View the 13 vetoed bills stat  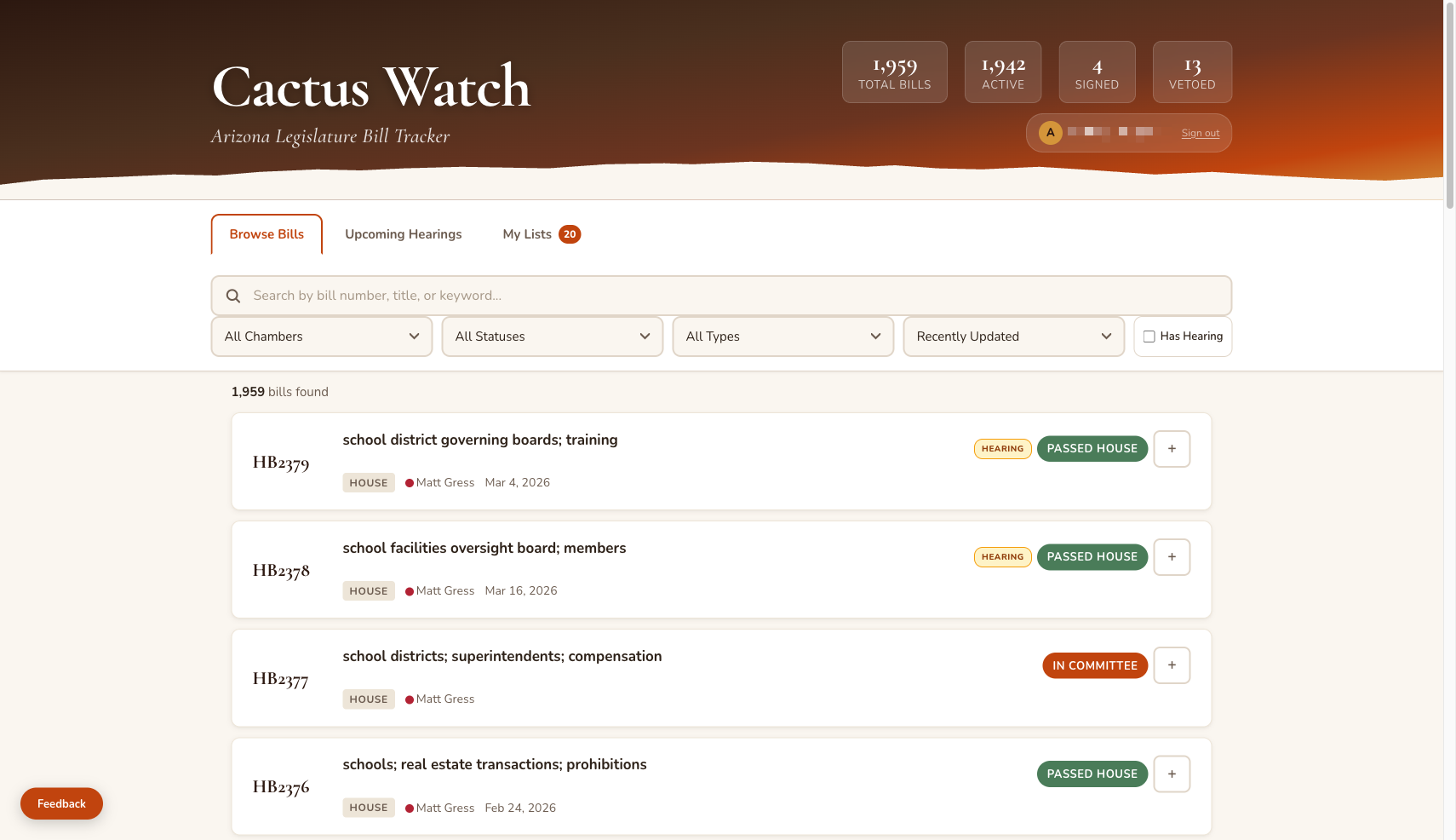pyautogui.click(x=1192, y=72)
